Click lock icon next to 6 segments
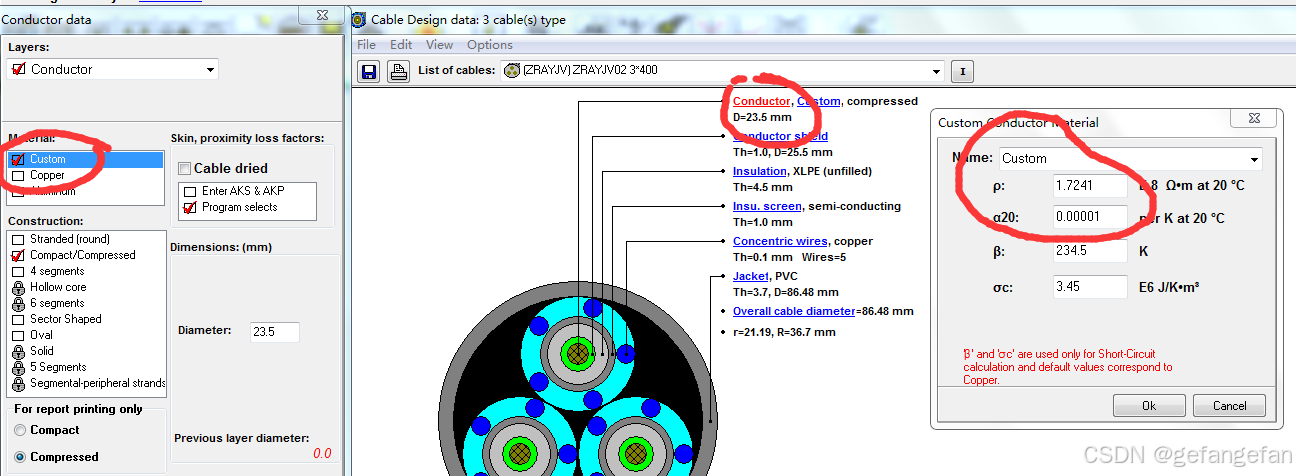This screenshot has height=476, width=1296. pos(18,303)
